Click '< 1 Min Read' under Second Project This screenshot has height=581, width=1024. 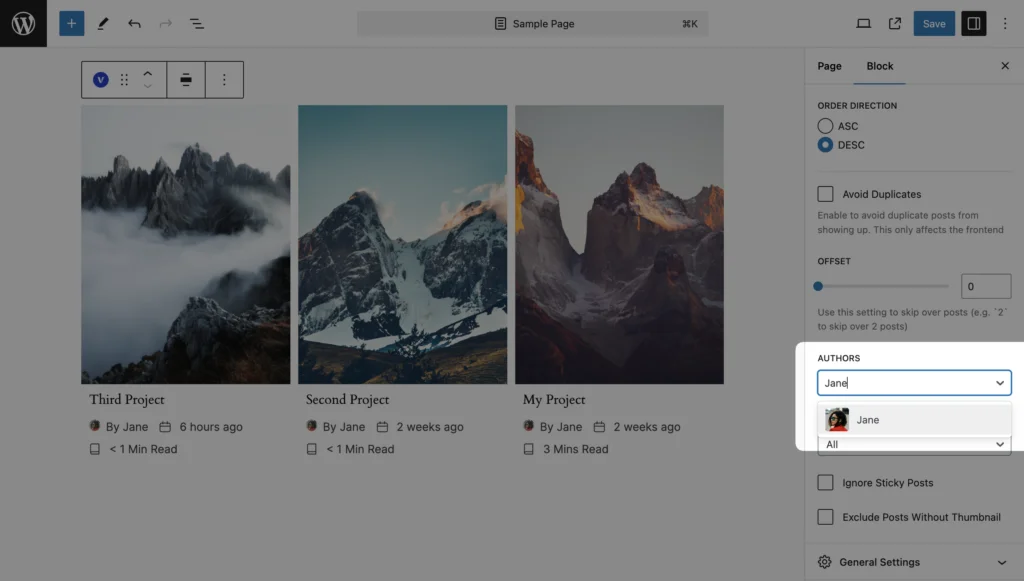point(360,449)
